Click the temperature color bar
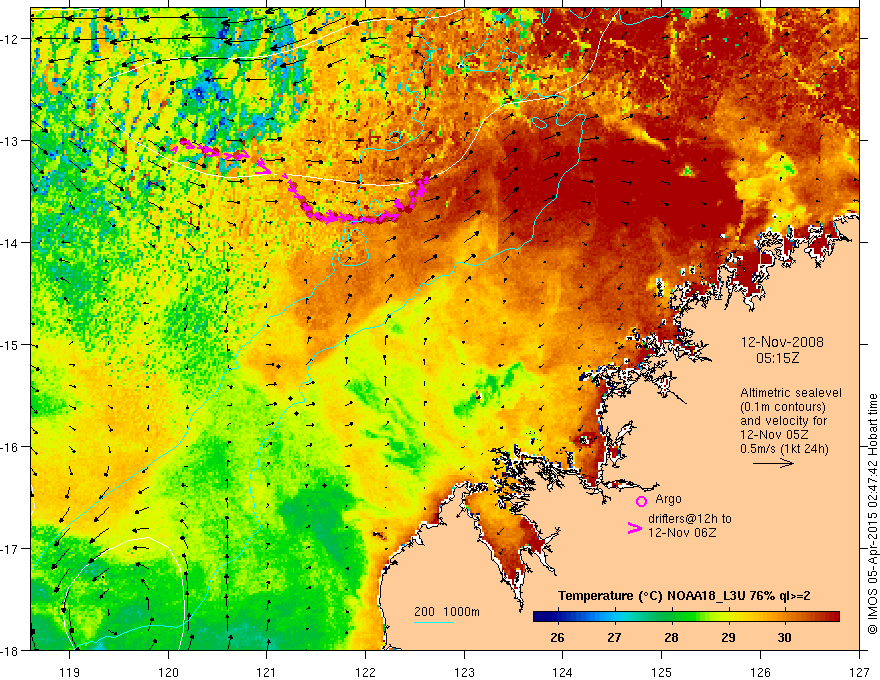 point(686,617)
